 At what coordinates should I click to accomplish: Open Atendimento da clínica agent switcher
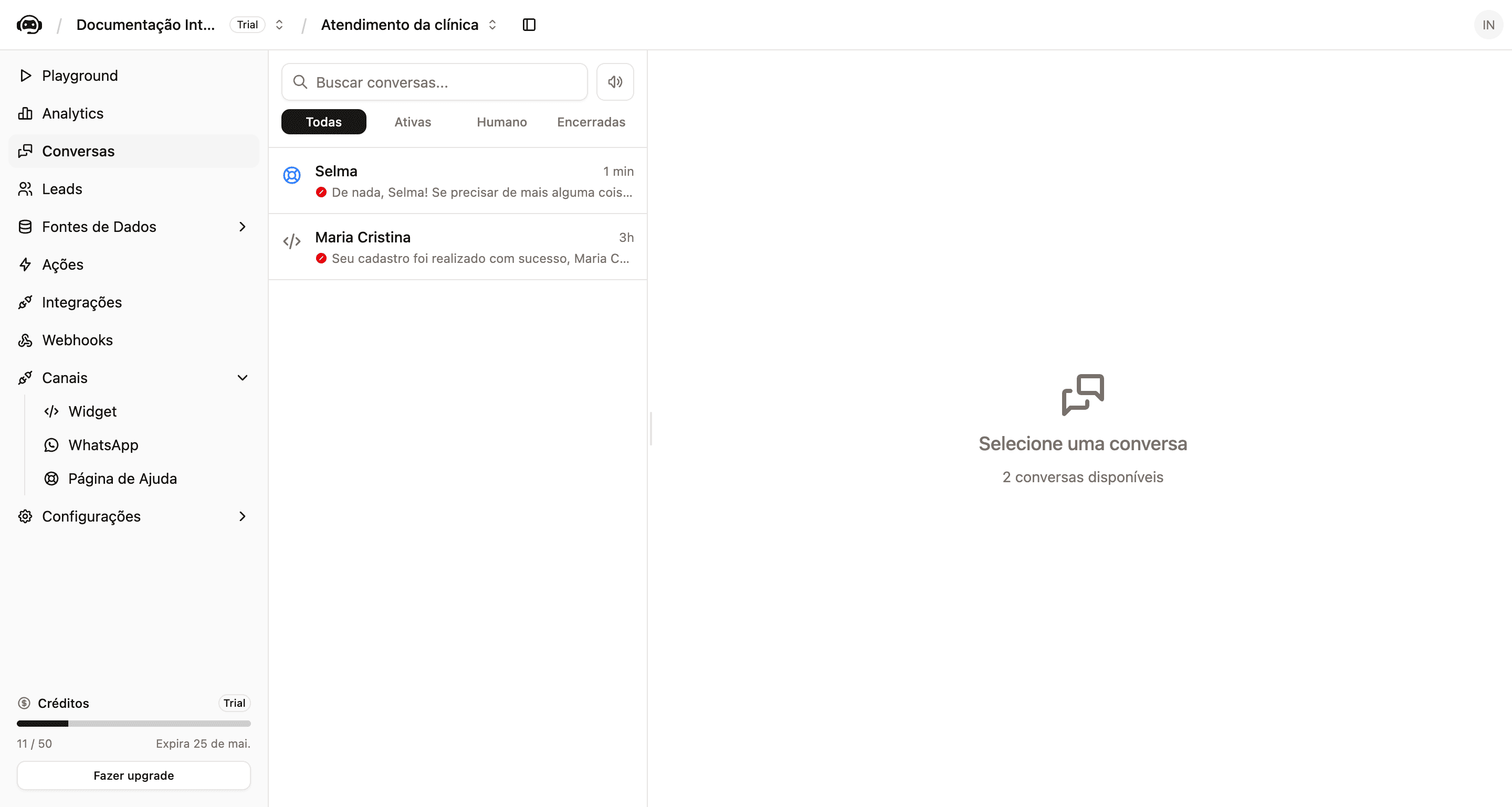pyautogui.click(x=492, y=25)
